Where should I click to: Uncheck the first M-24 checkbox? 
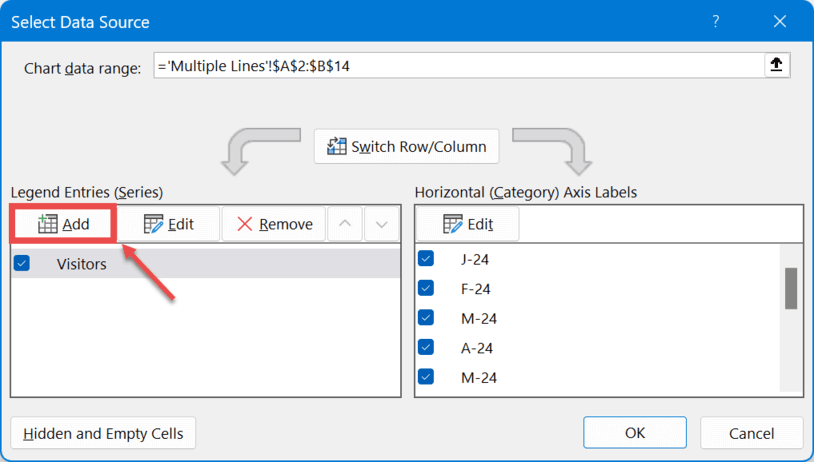(x=426, y=318)
